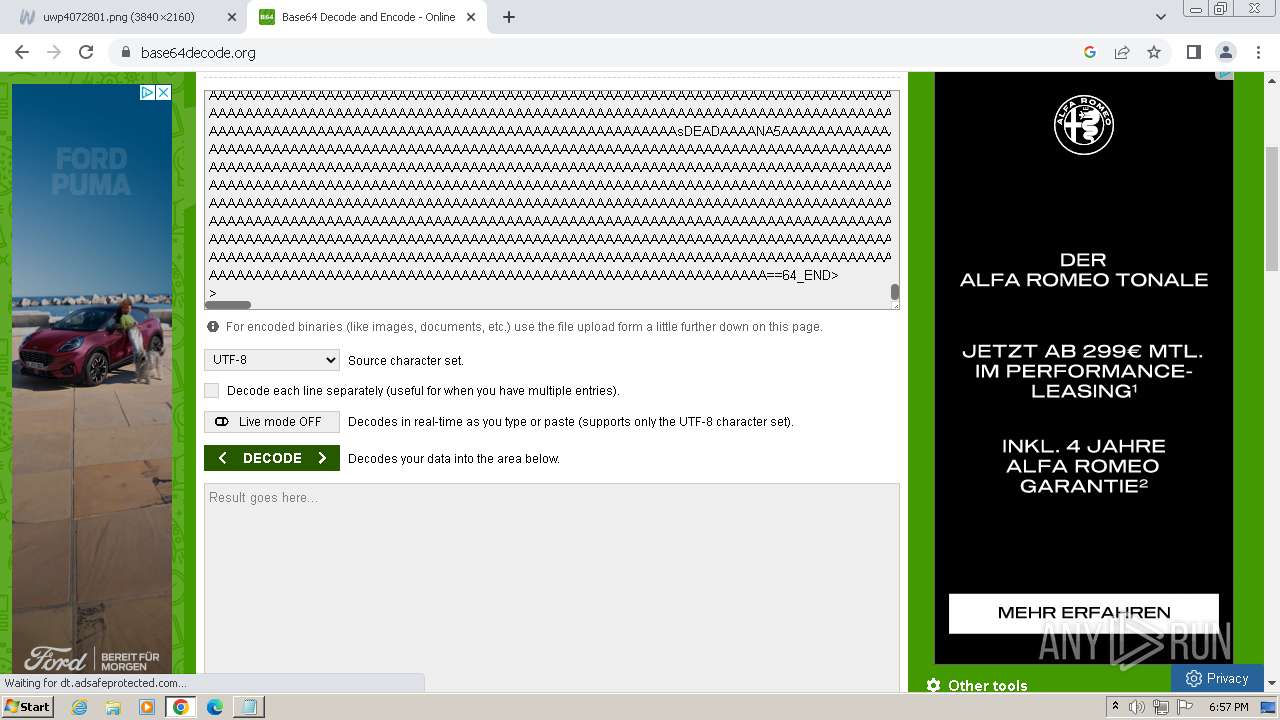The width and height of the screenshot is (1280, 720).
Task: Click the Action Center flag tray icon
Action: click(x=1185, y=707)
